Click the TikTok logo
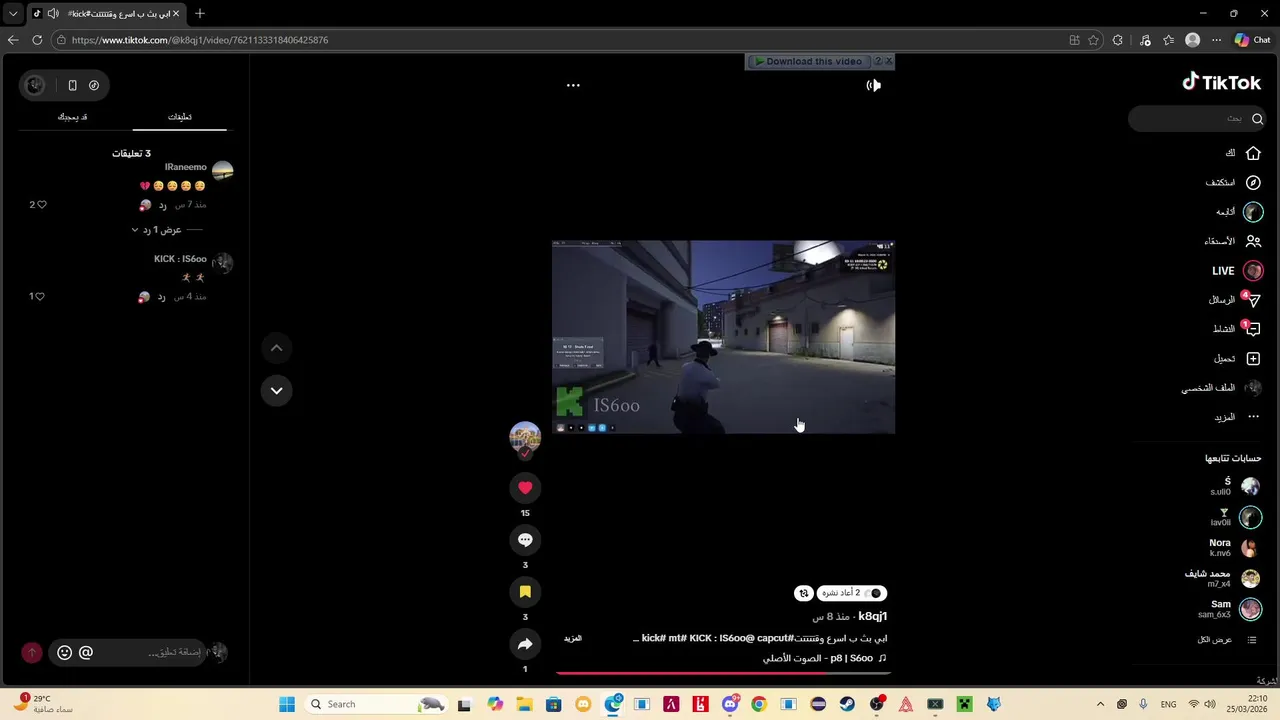The width and height of the screenshot is (1280, 720). coord(1222,82)
